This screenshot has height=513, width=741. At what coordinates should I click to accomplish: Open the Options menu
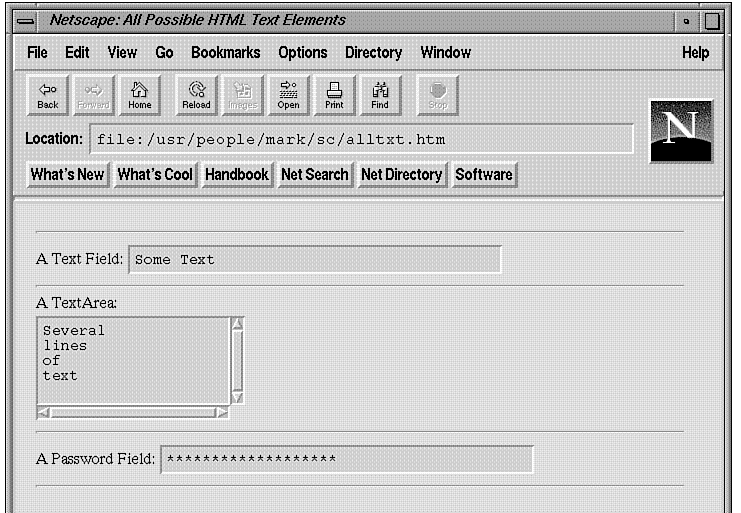(x=302, y=53)
